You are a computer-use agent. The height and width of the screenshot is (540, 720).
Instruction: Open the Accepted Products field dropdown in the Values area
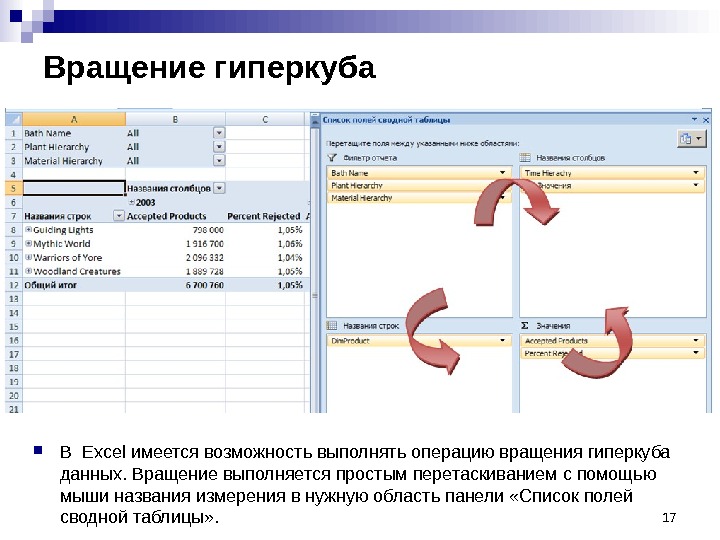[x=696, y=340]
